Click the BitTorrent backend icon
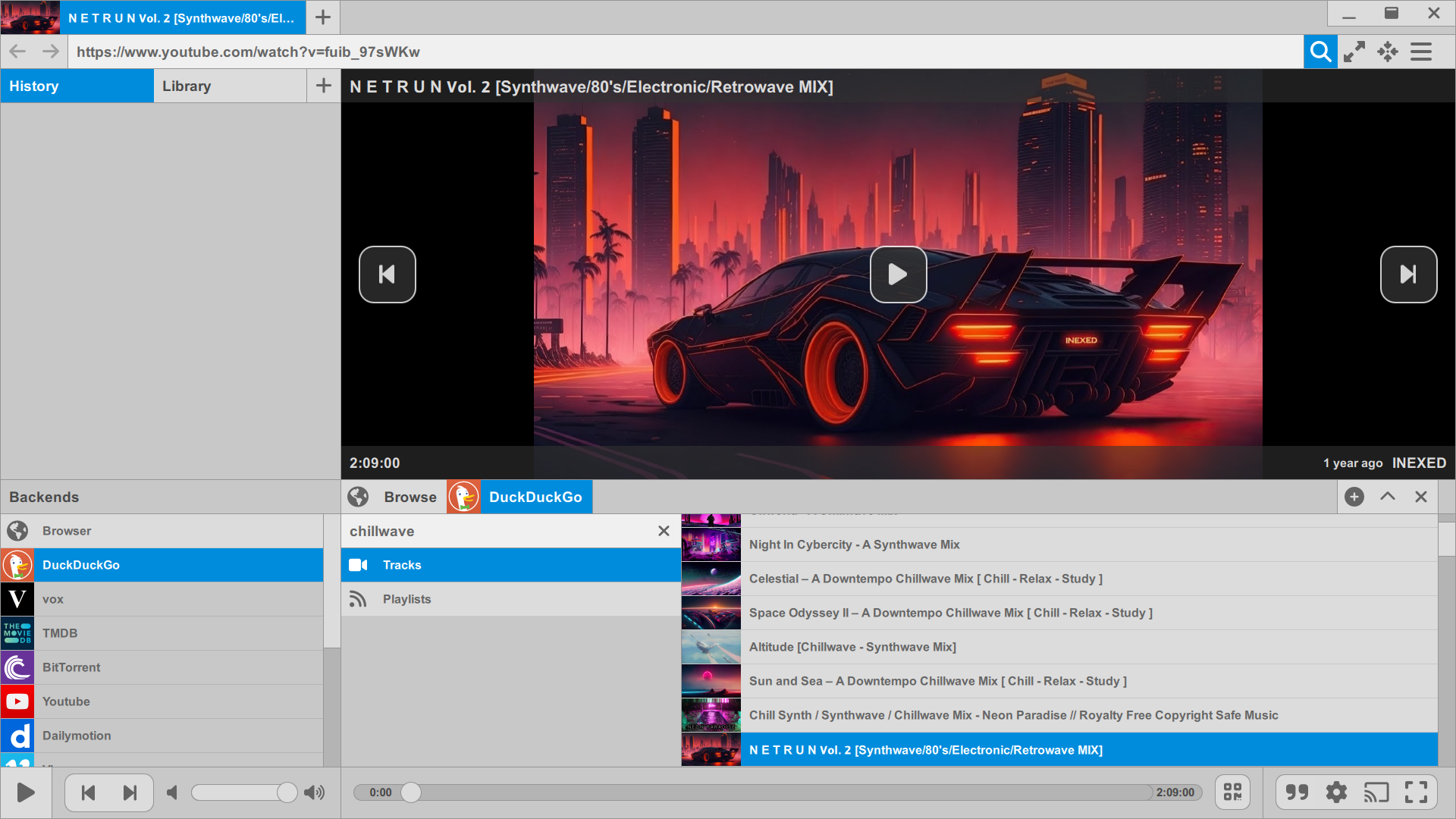The image size is (1456, 819). (17, 667)
